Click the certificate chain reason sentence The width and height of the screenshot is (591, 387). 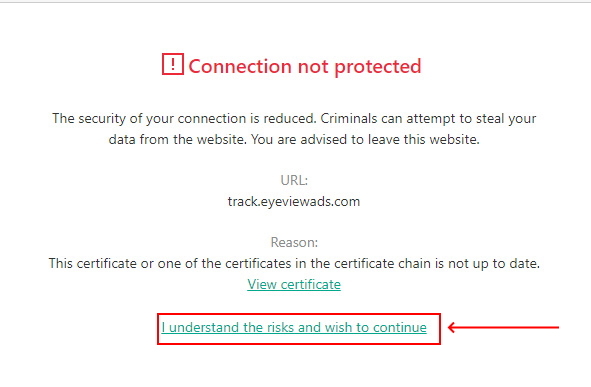294,263
